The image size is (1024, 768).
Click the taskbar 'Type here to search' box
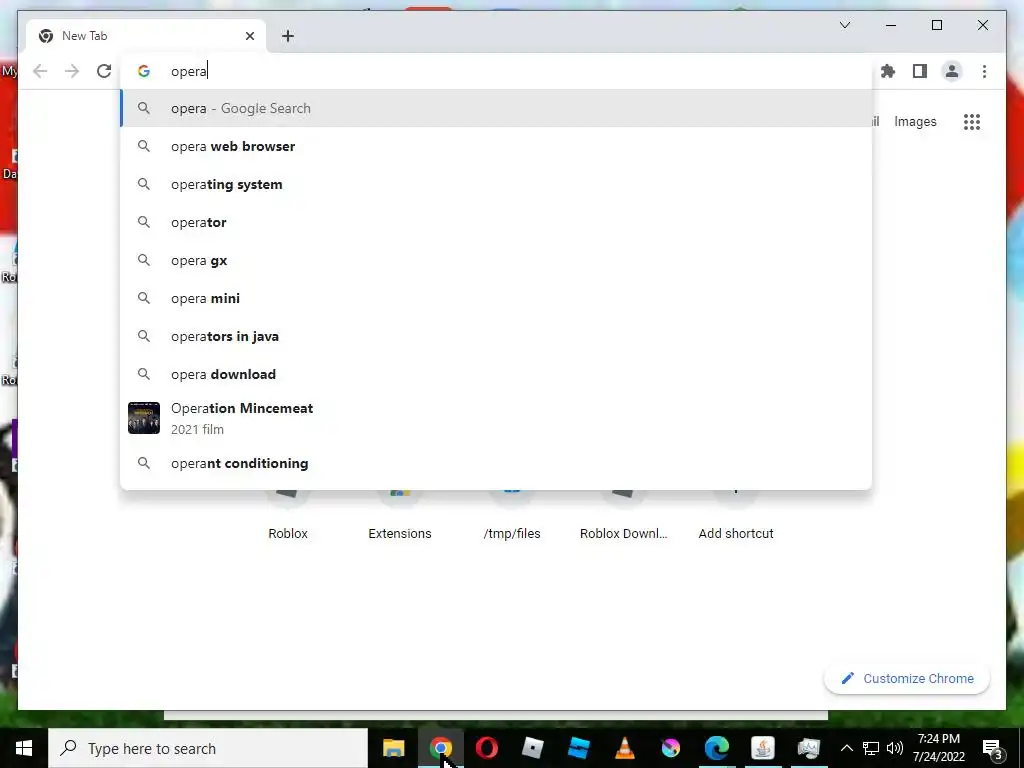208,748
